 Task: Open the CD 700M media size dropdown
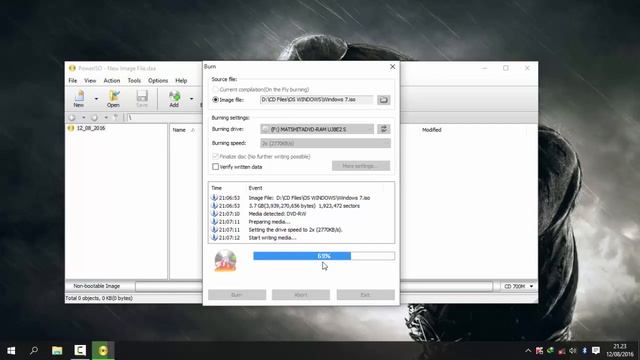point(518,287)
